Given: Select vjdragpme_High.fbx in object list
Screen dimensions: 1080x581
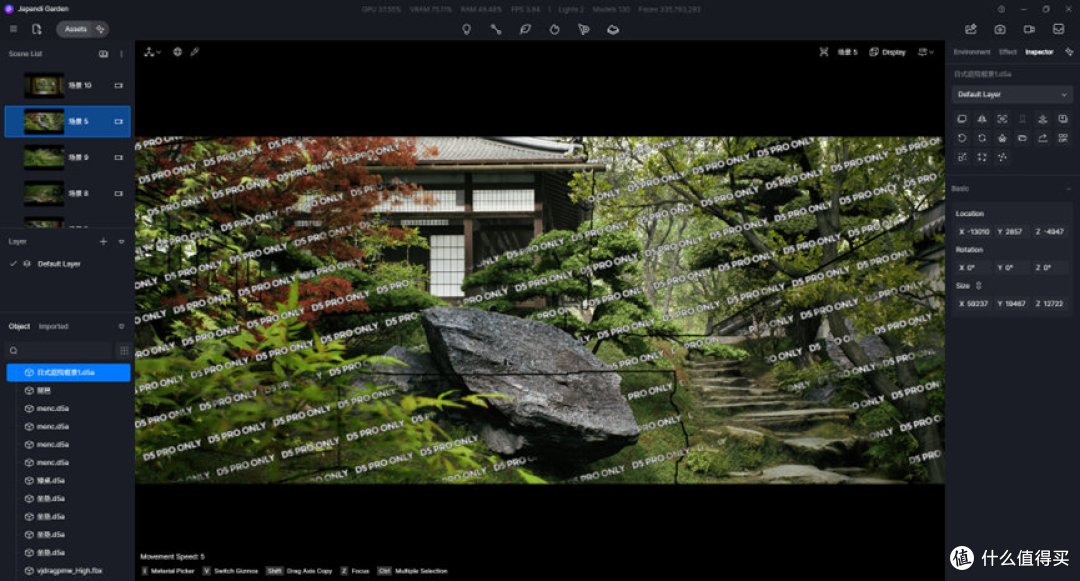Looking at the screenshot, I should (68, 571).
